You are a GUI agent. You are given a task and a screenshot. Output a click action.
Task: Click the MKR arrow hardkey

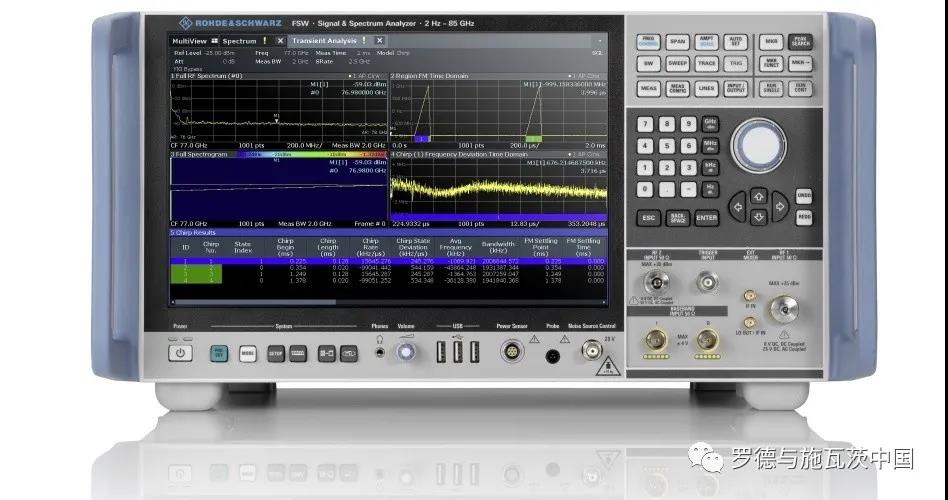pyautogui.click(x=800, y=63)
